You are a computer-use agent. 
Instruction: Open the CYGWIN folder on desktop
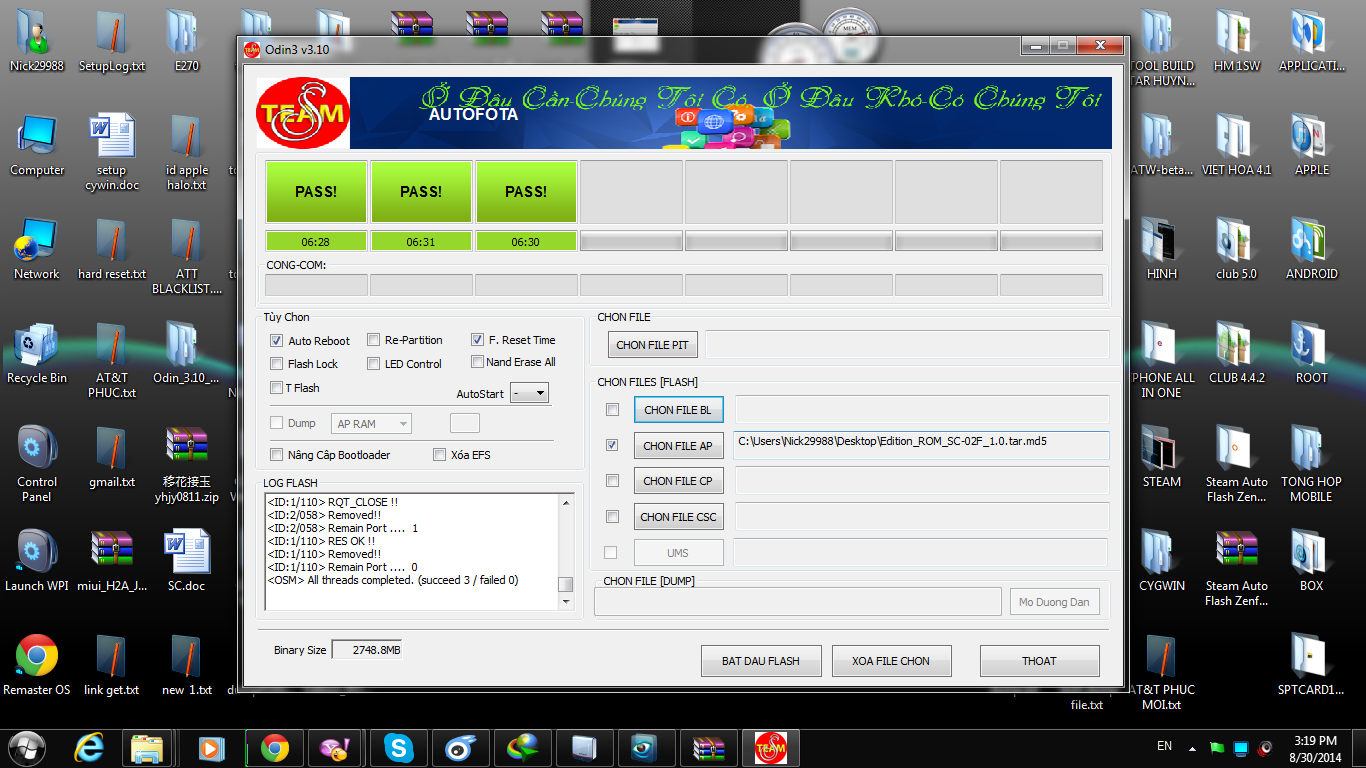tap(1161, 560)
